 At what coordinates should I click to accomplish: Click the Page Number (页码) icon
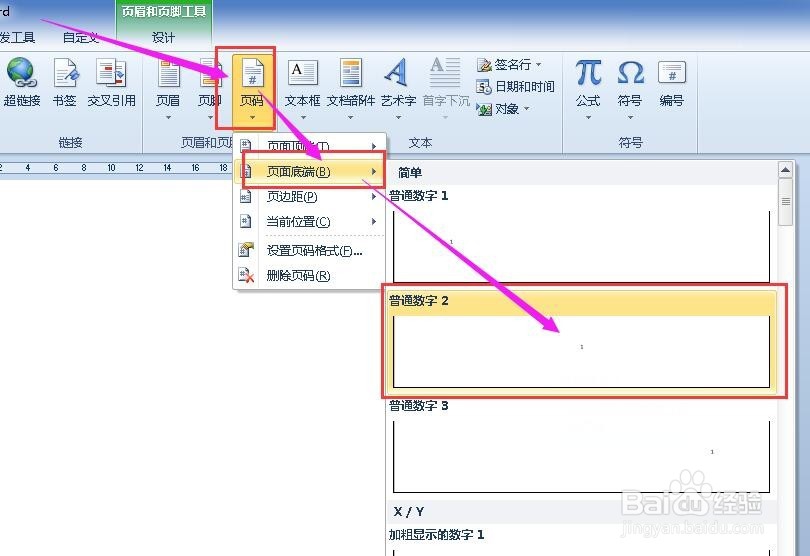(252, 72)
